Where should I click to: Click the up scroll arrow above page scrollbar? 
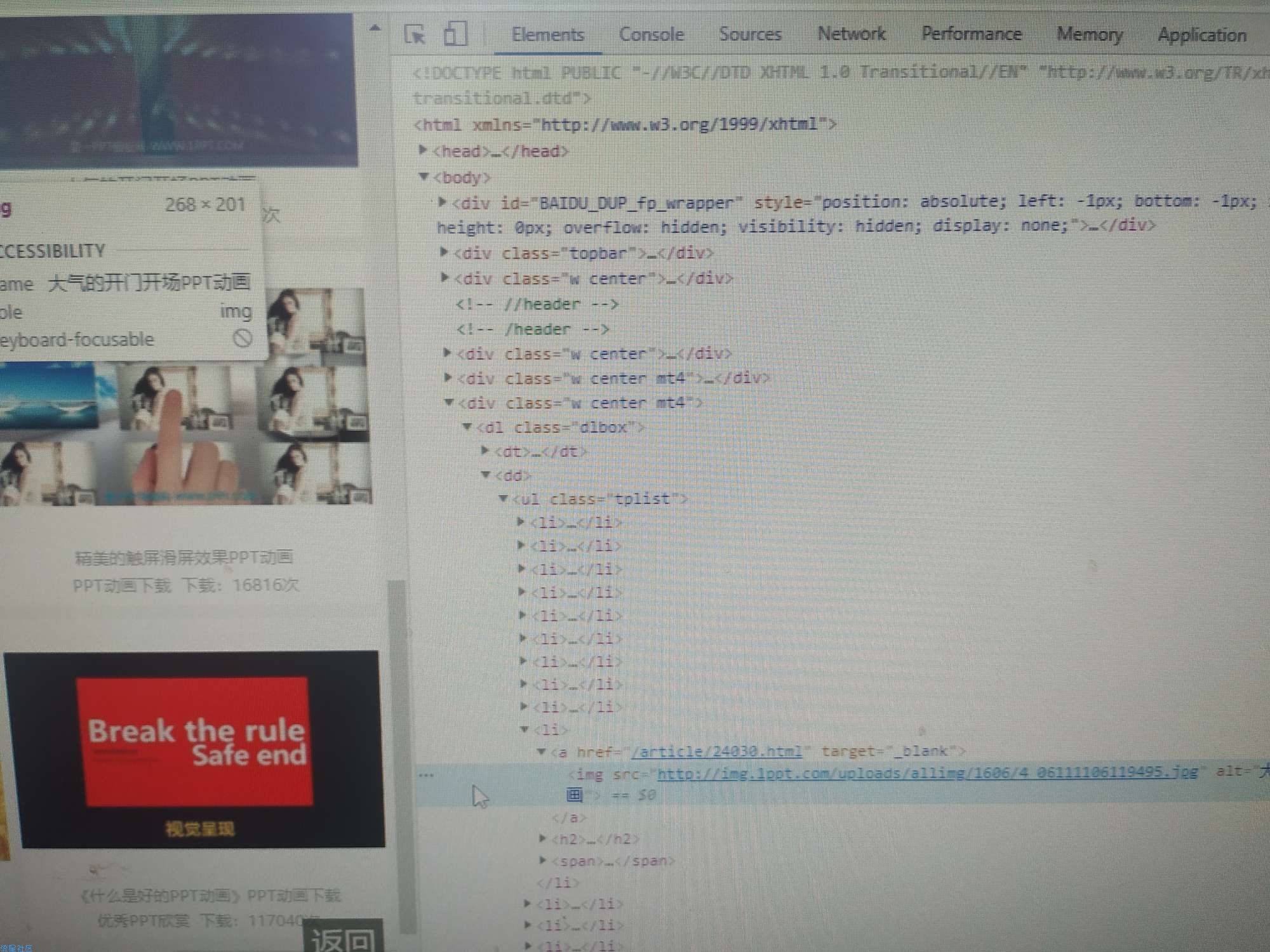[375, 28]
